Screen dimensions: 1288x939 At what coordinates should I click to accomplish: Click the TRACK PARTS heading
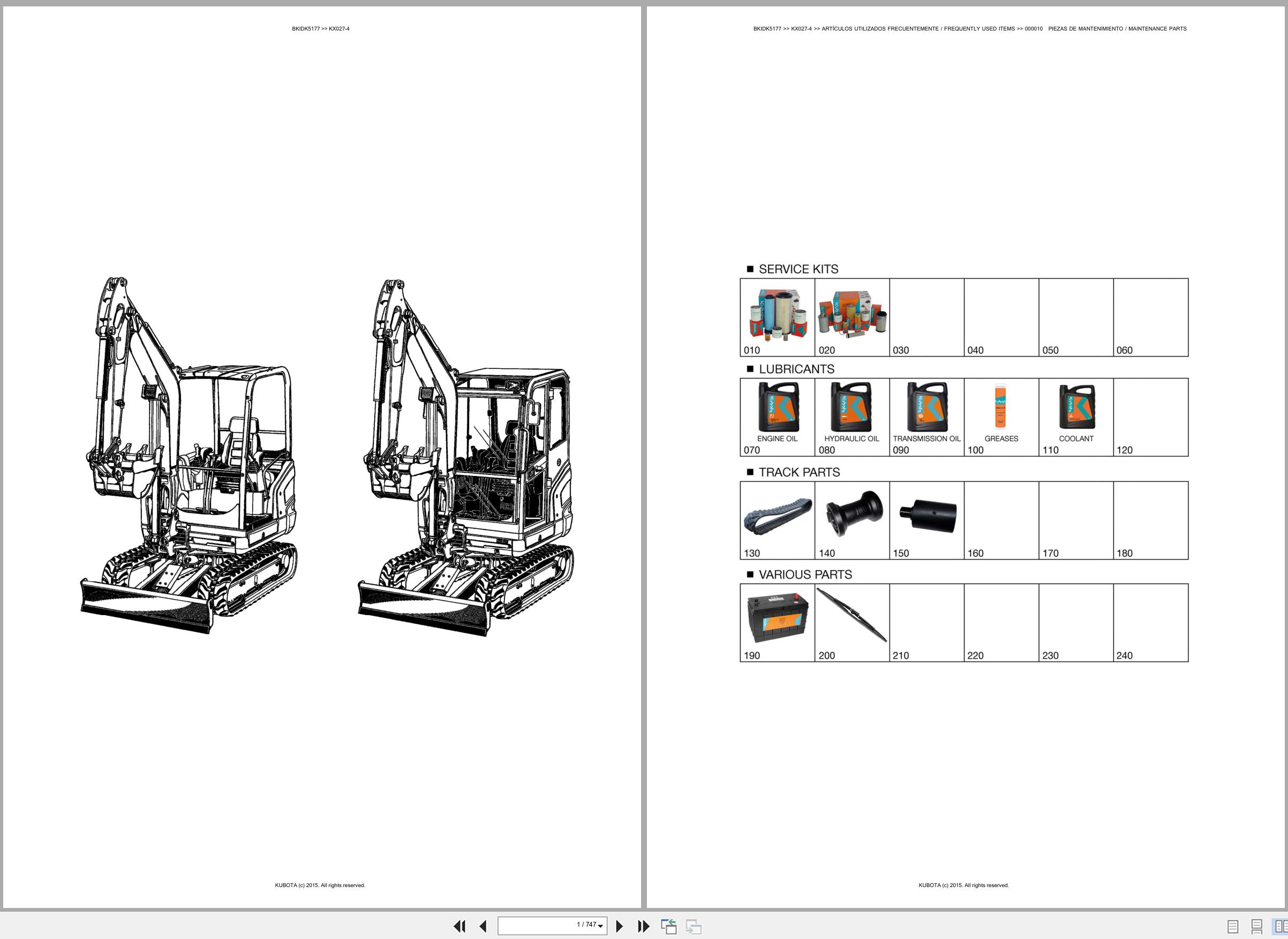799,472
